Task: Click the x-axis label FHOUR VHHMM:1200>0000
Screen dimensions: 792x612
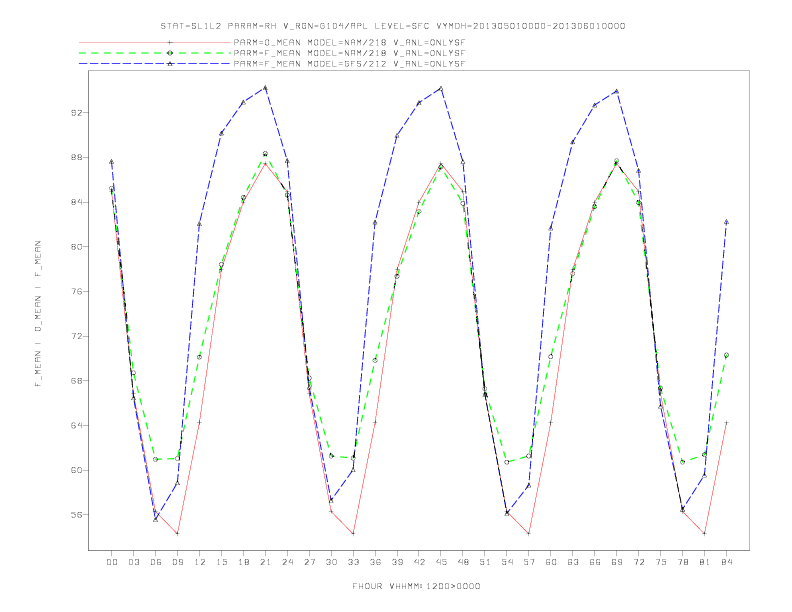Action: (x=416, y=586)
